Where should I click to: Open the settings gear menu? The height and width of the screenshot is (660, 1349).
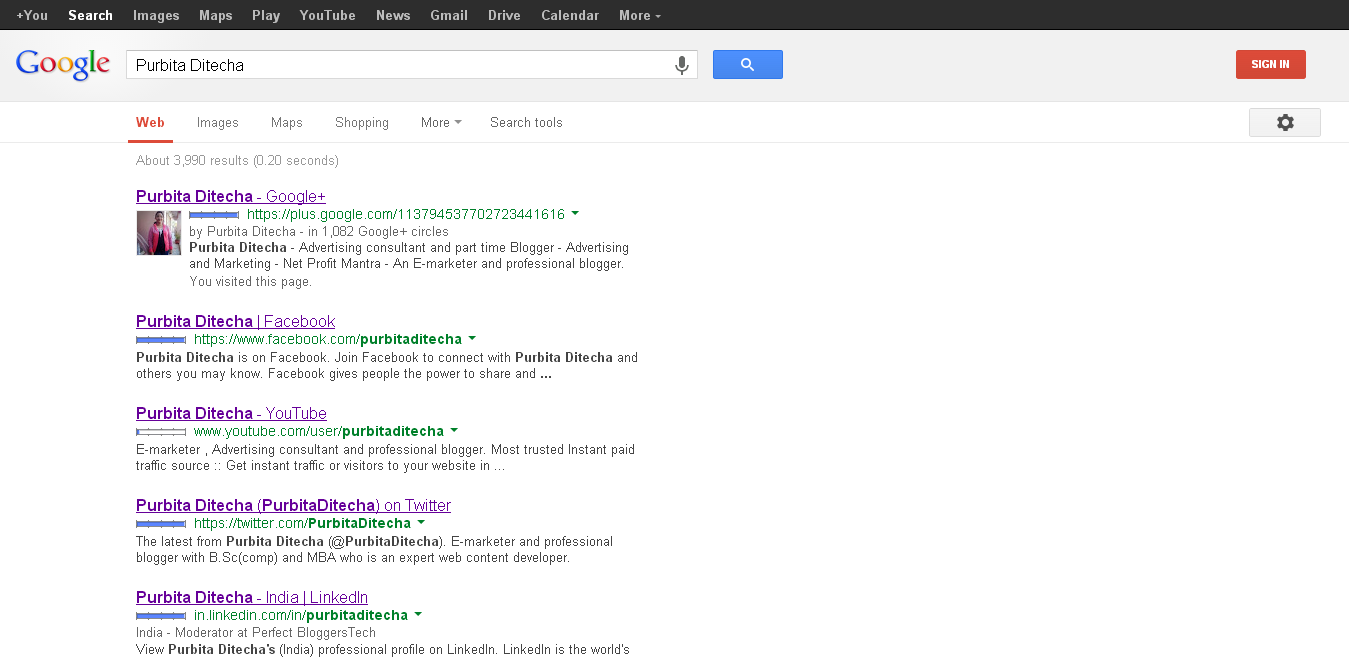pos(1285,122)
